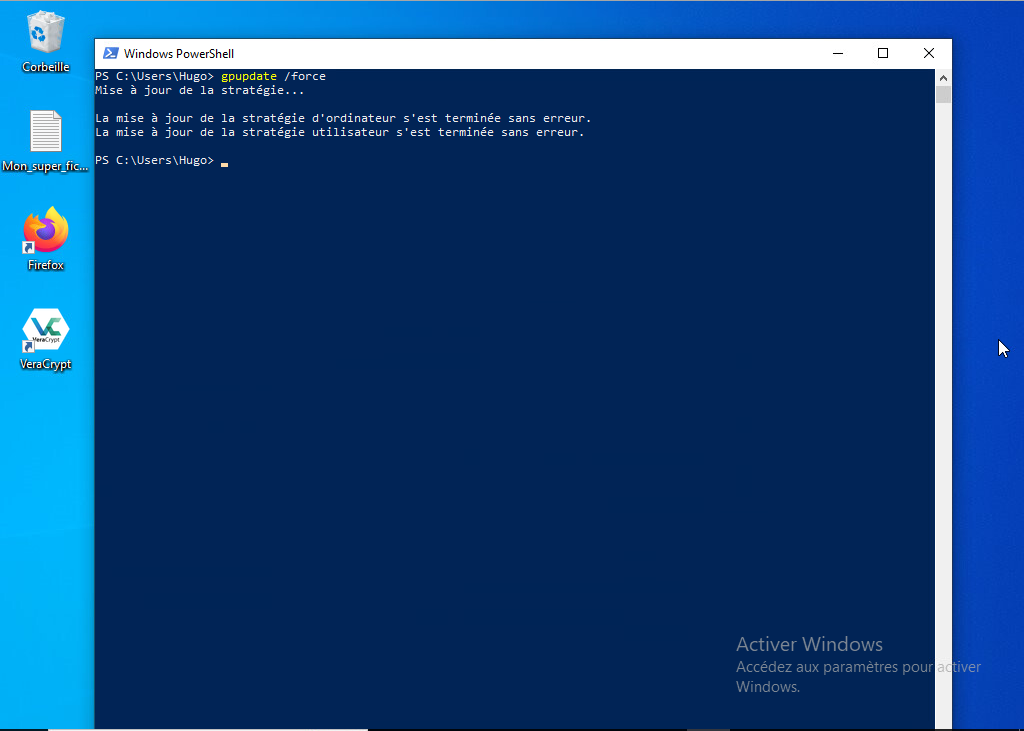Click the "Windows PowerShell" title bar text

[178, 54]
